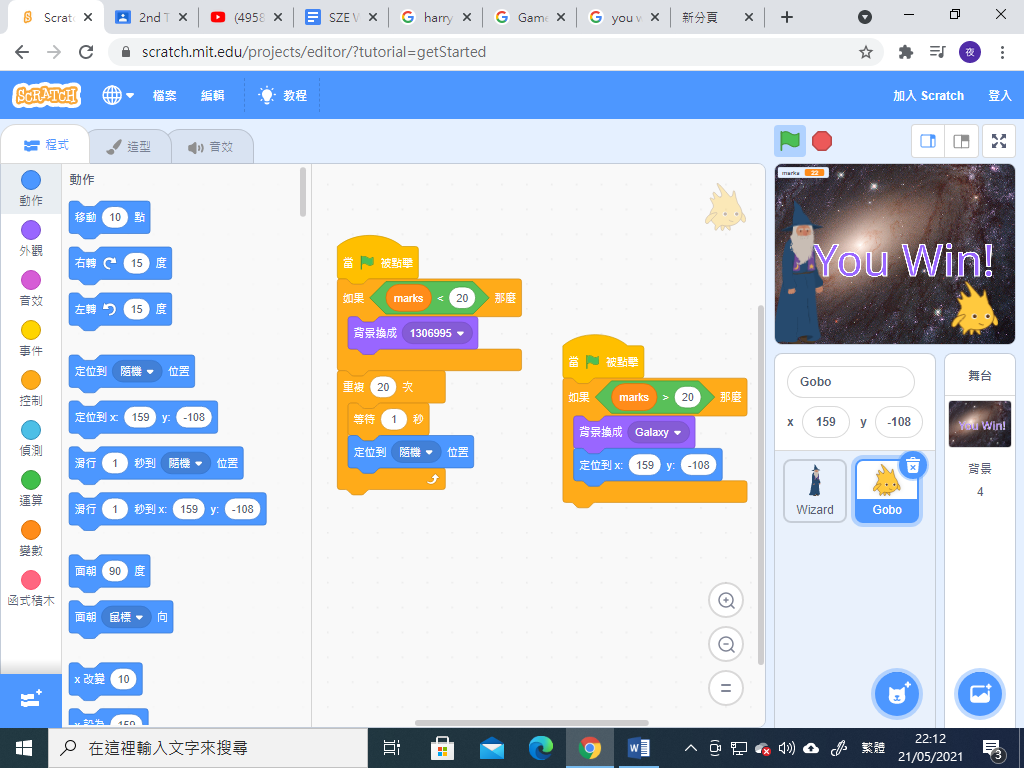
Task: Zoom in on the code workspace
Action: 726,600
